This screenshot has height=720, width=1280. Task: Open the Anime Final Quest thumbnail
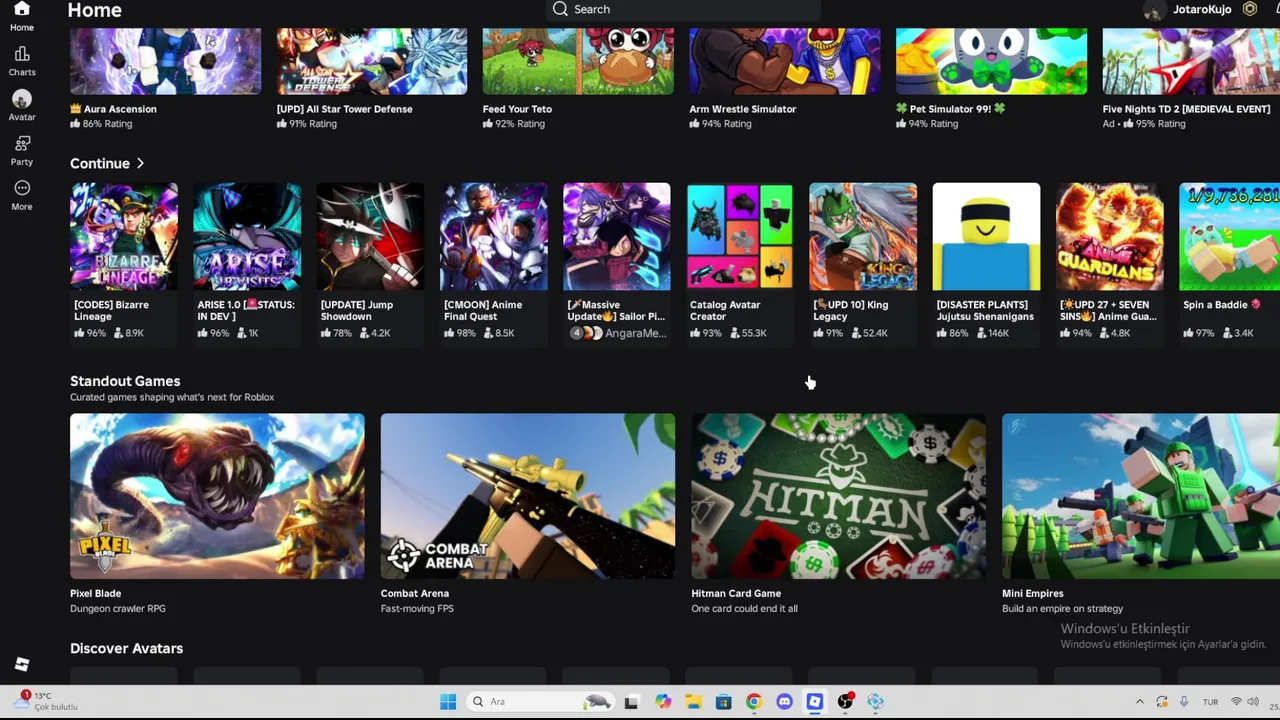click(494, 236)
